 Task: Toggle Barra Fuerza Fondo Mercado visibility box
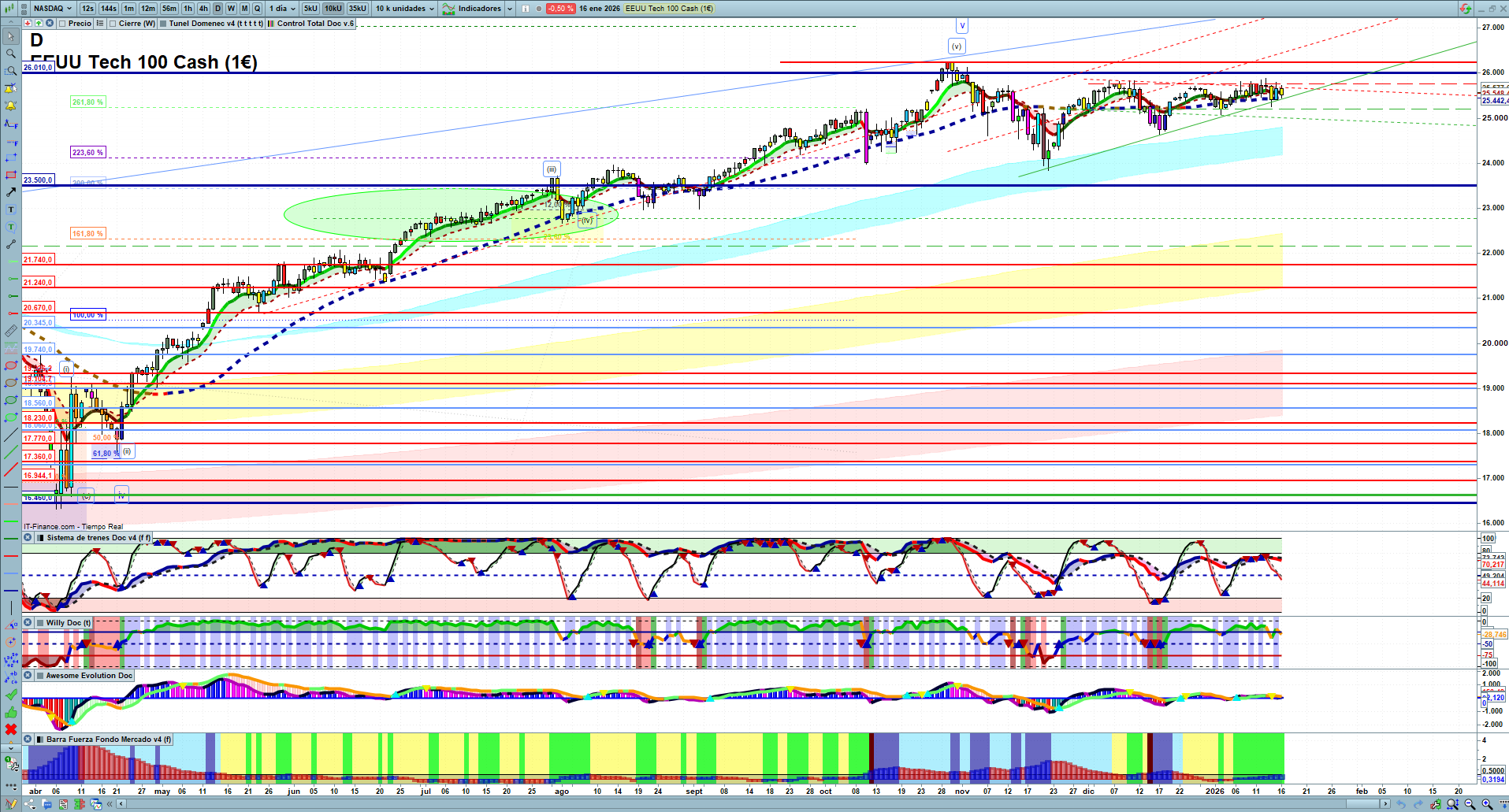pos(39,740)
